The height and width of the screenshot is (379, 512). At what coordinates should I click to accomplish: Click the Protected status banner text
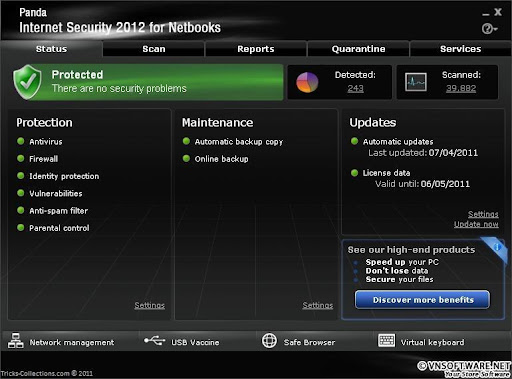coord(77,75)
